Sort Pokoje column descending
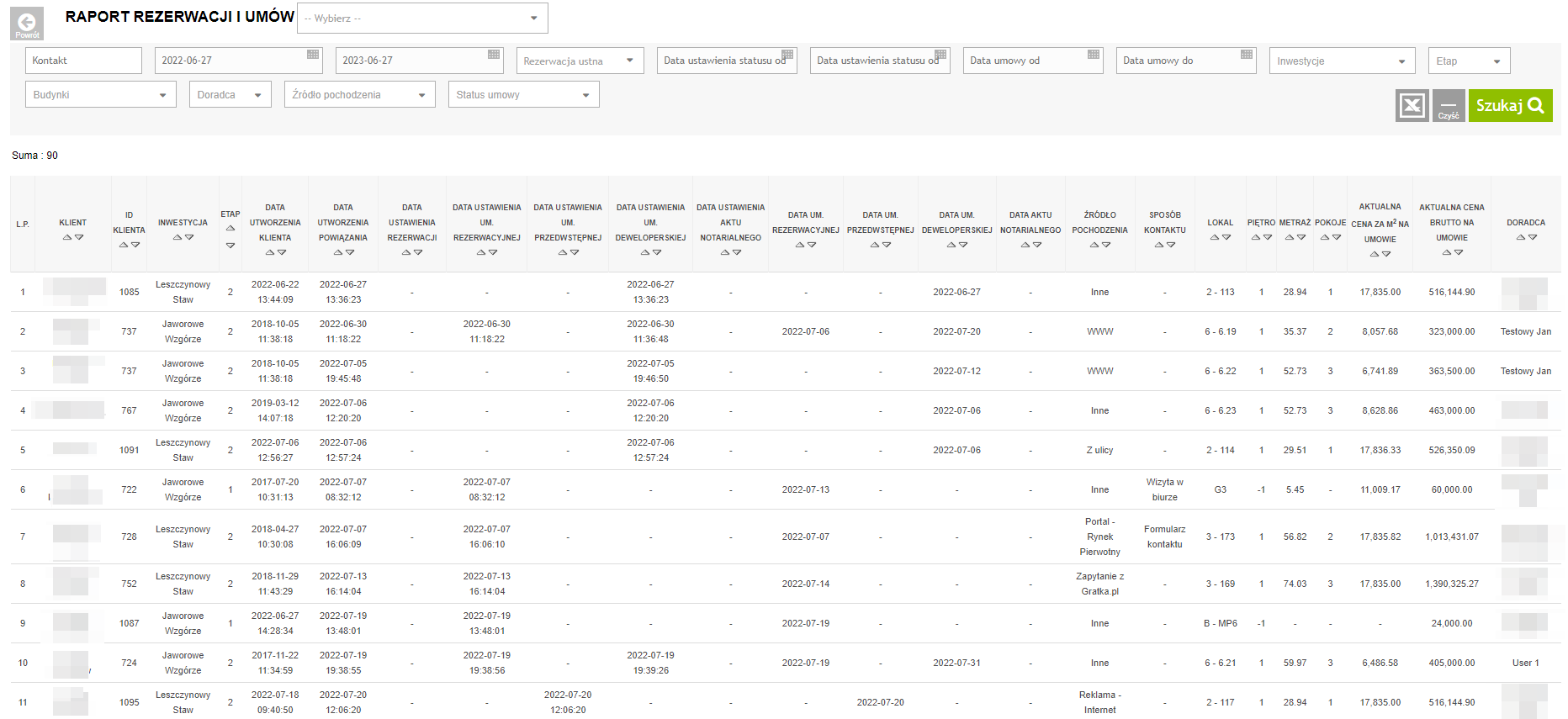 tap(1337, 237)
